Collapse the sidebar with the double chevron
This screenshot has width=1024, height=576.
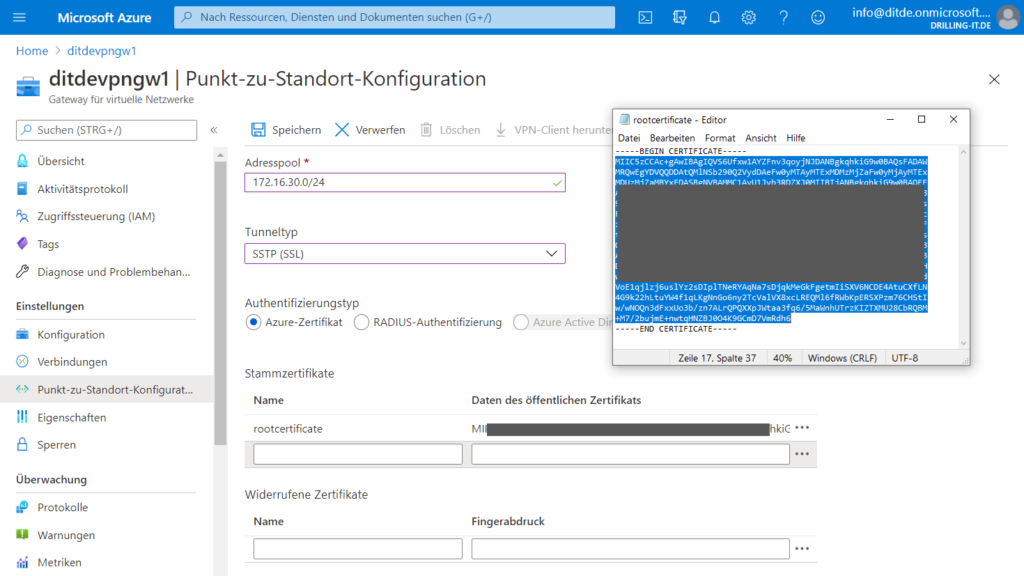coord(214,130)
